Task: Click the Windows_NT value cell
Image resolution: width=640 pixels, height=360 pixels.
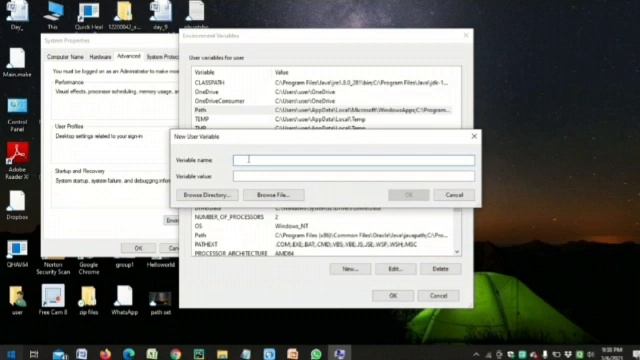Action: click(291, 226)
